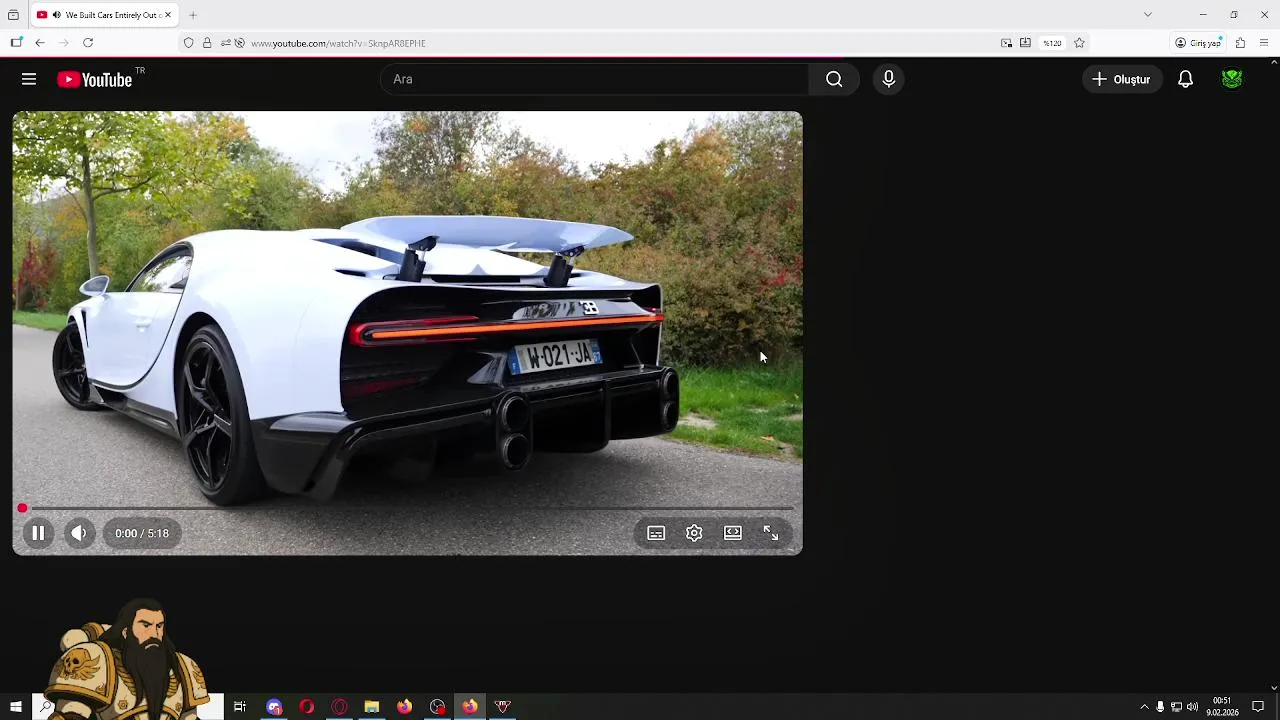The image size is (1280, 720).
Task: Open the green account avatar menu
Action: pyautogui.click(x=1232, y=79)
